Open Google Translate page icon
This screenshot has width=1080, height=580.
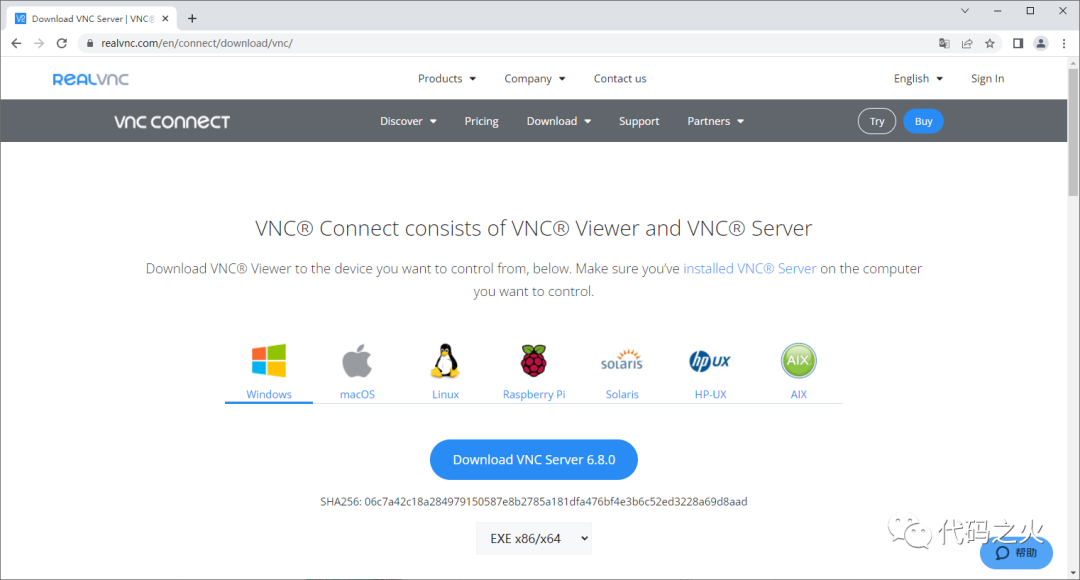click(x=944, y=43)
